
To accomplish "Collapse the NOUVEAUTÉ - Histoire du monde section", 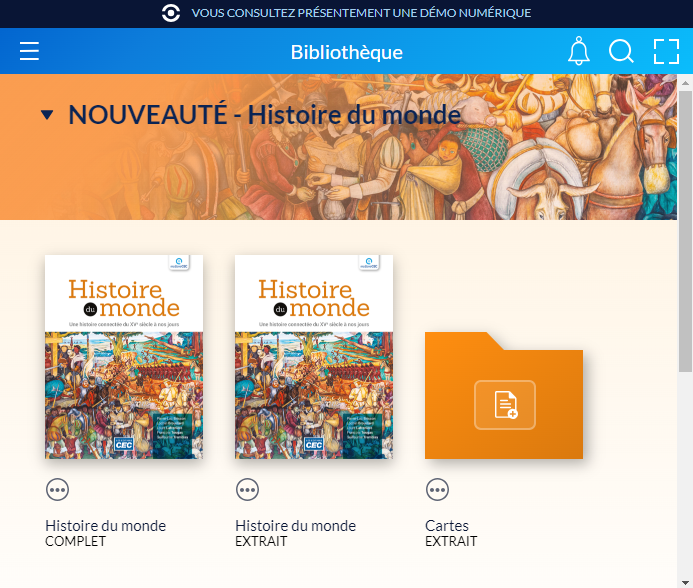I will click(47, 115).
